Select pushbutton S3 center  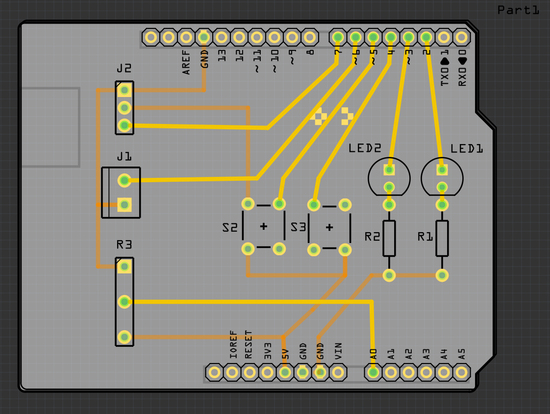[329, 227]
